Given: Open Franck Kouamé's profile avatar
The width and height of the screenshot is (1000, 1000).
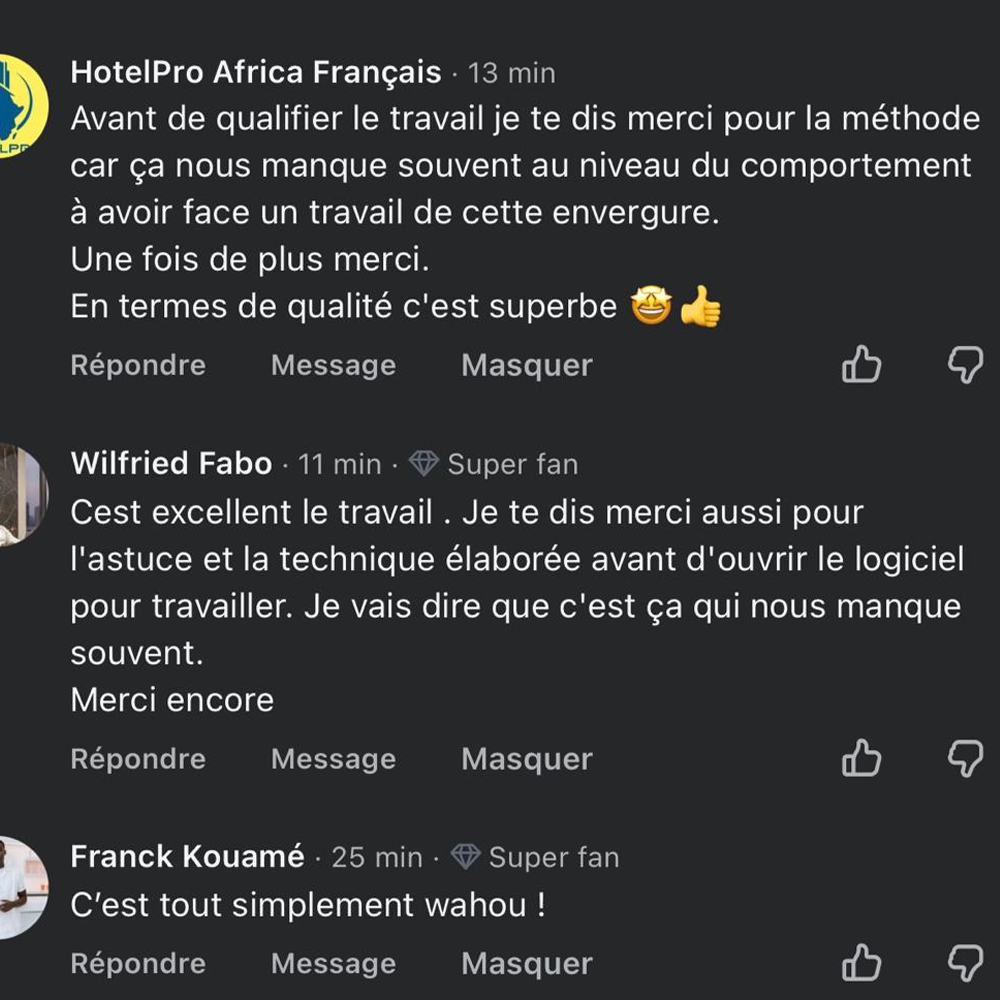Looking at the screenshot, I should tap(20, 887).
